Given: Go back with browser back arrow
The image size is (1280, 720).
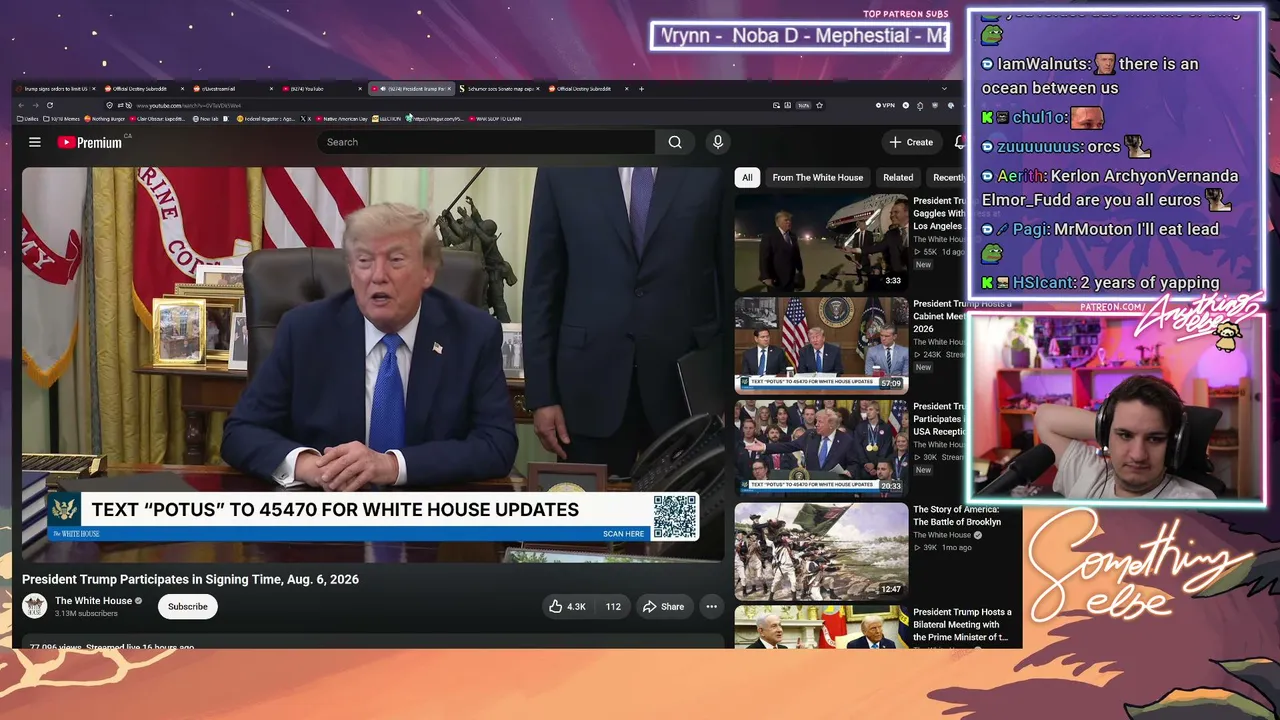Looking at the screenshot, I should pyautogui.click(x=21, y=105).
